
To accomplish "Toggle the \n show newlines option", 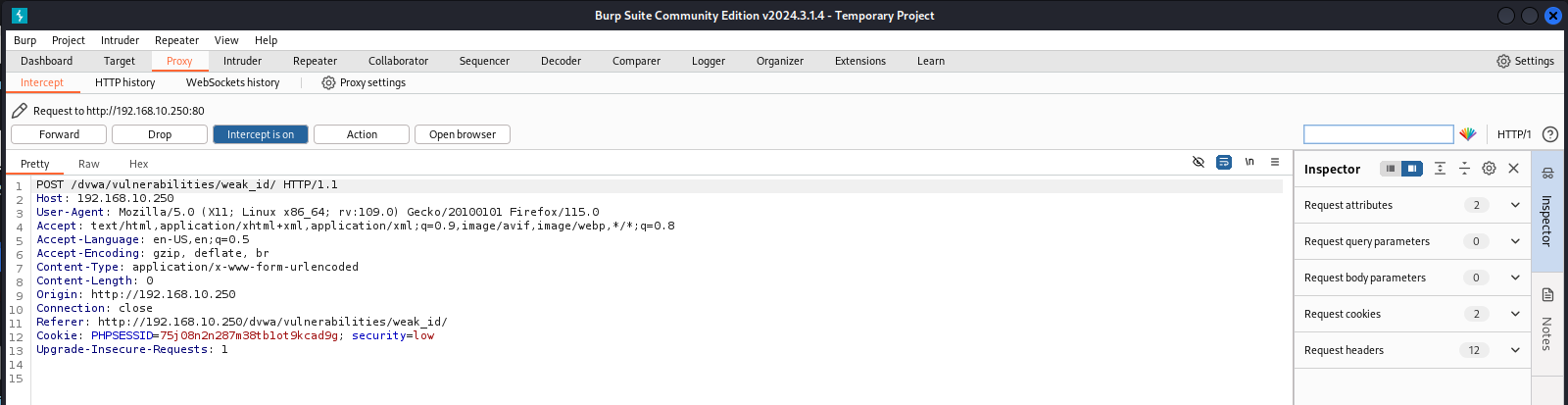I will point(1249,162).
